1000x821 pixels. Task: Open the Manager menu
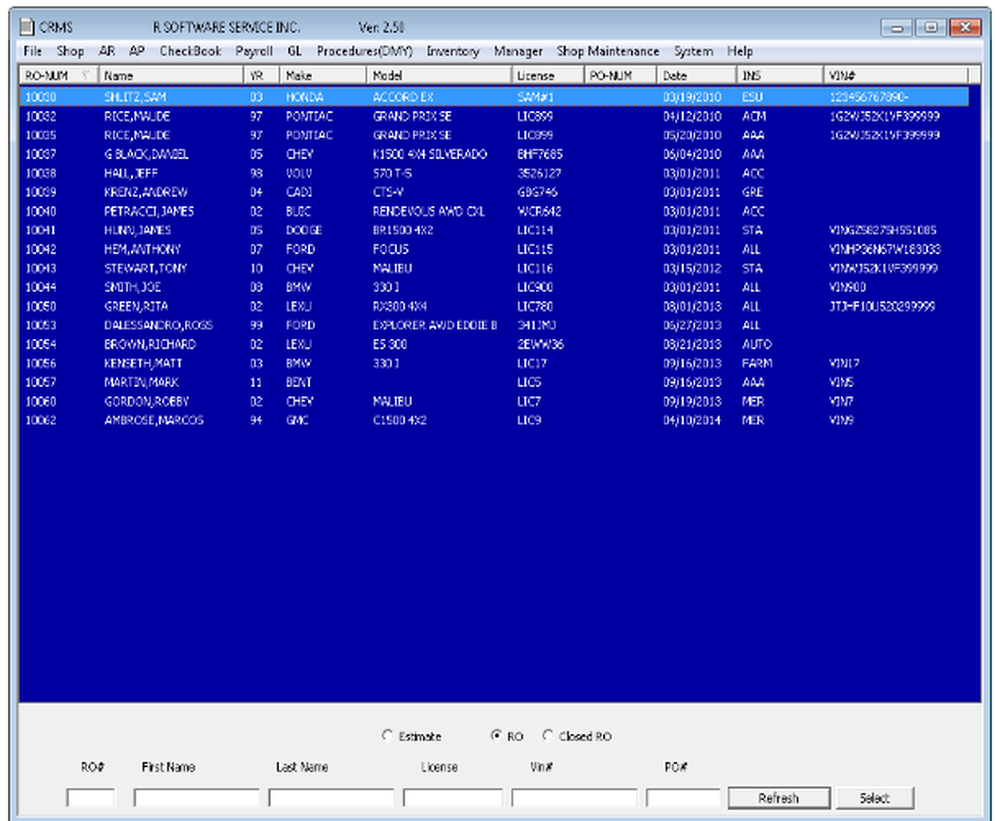point(518,51)
